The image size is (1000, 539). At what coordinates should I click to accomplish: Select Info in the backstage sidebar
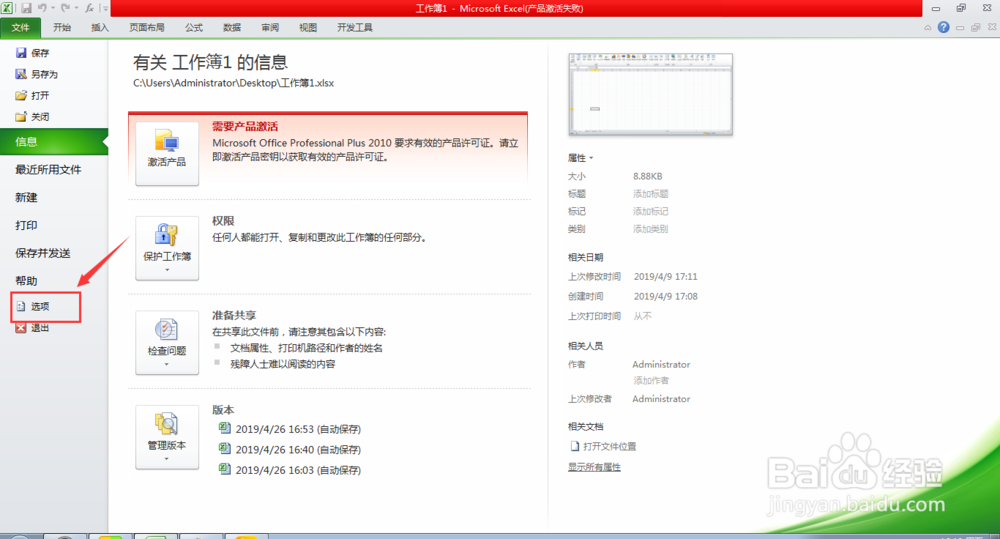point(54,142)
